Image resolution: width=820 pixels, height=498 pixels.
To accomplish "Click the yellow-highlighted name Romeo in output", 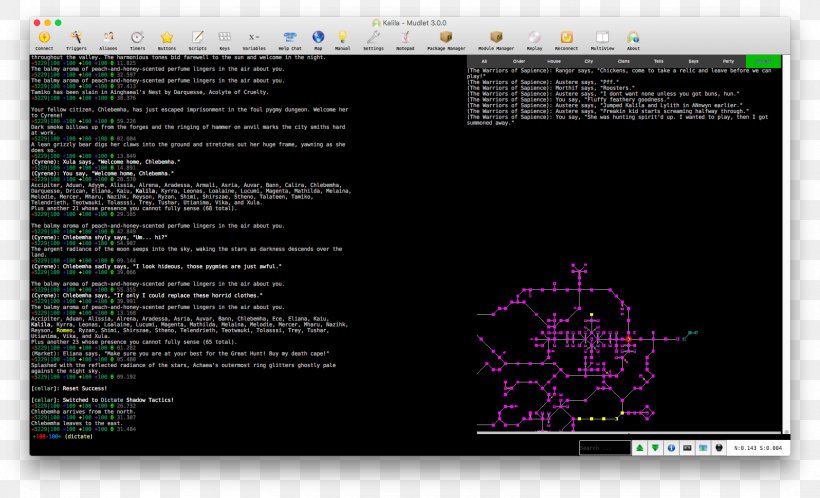I will pos(64,331).
